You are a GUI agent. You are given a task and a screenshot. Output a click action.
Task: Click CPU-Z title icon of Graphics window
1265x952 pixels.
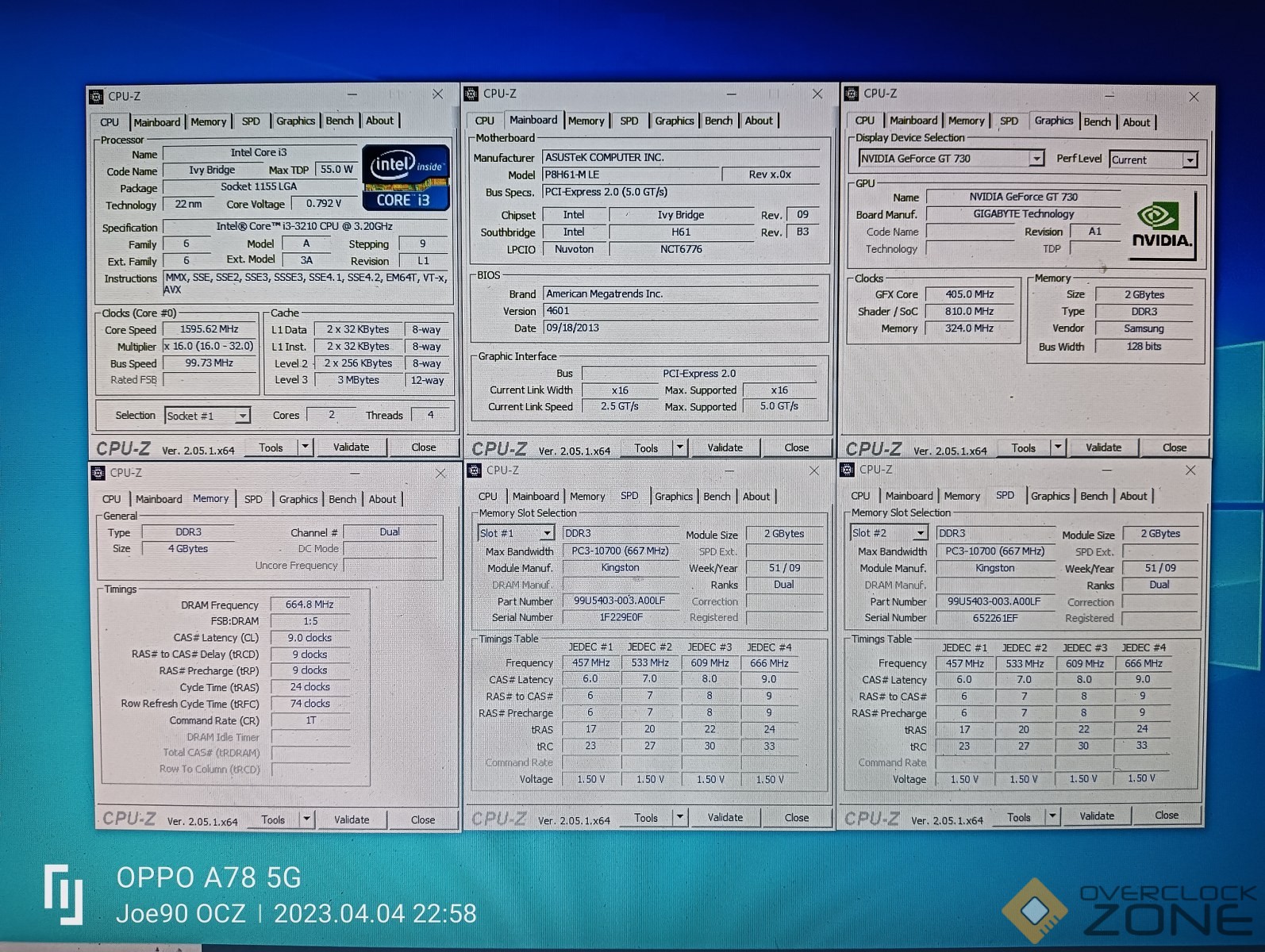tap(852, 94)
